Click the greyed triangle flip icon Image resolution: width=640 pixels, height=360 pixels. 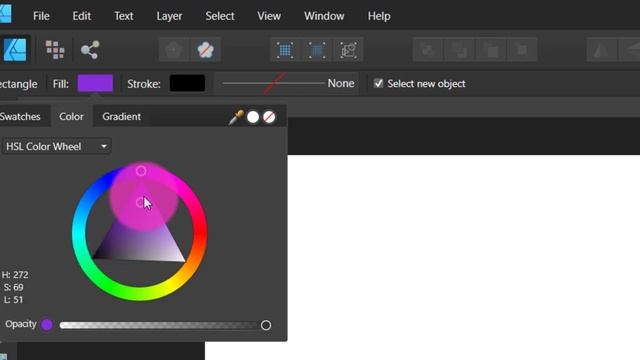point(601,50)
